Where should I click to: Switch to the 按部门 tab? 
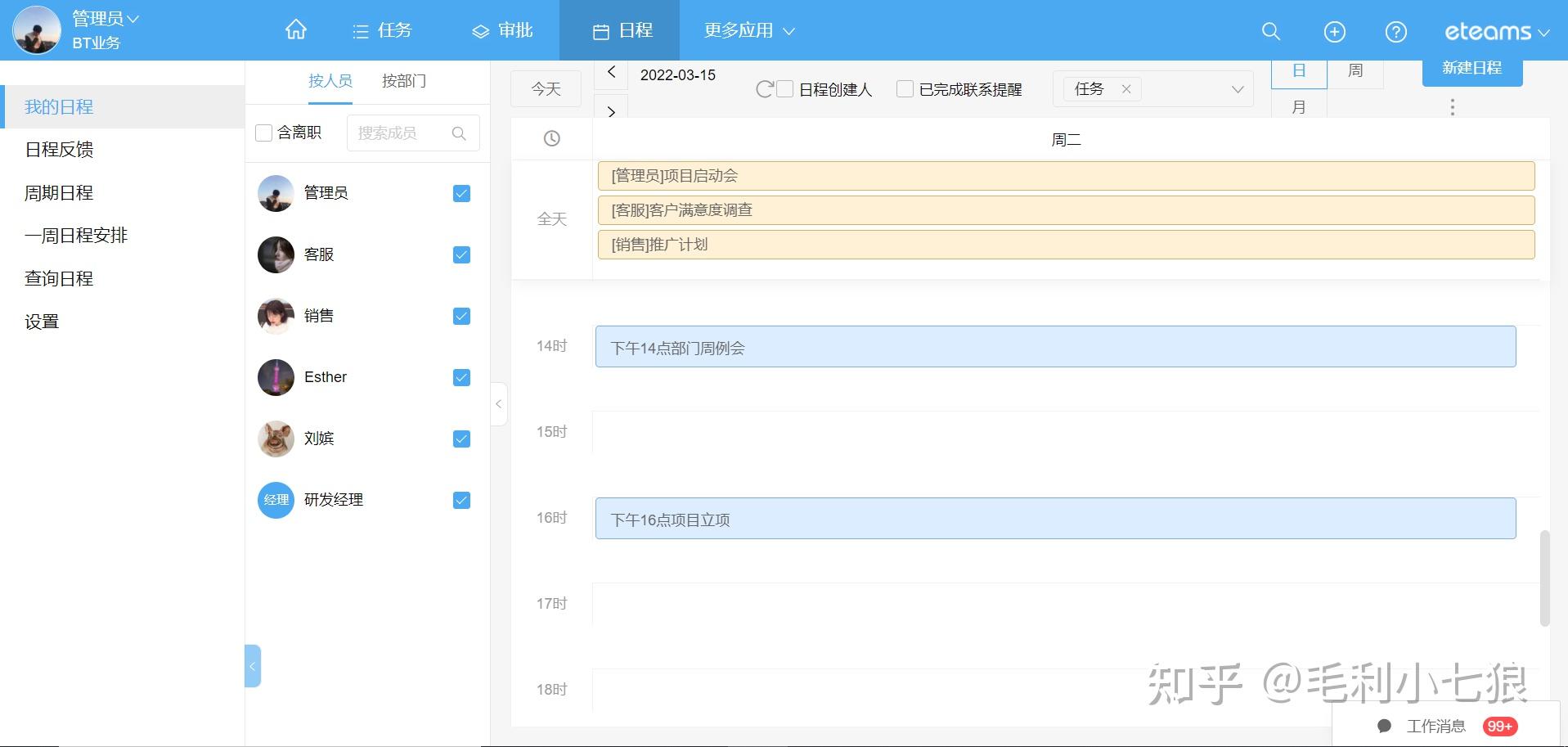pos(403,81)
